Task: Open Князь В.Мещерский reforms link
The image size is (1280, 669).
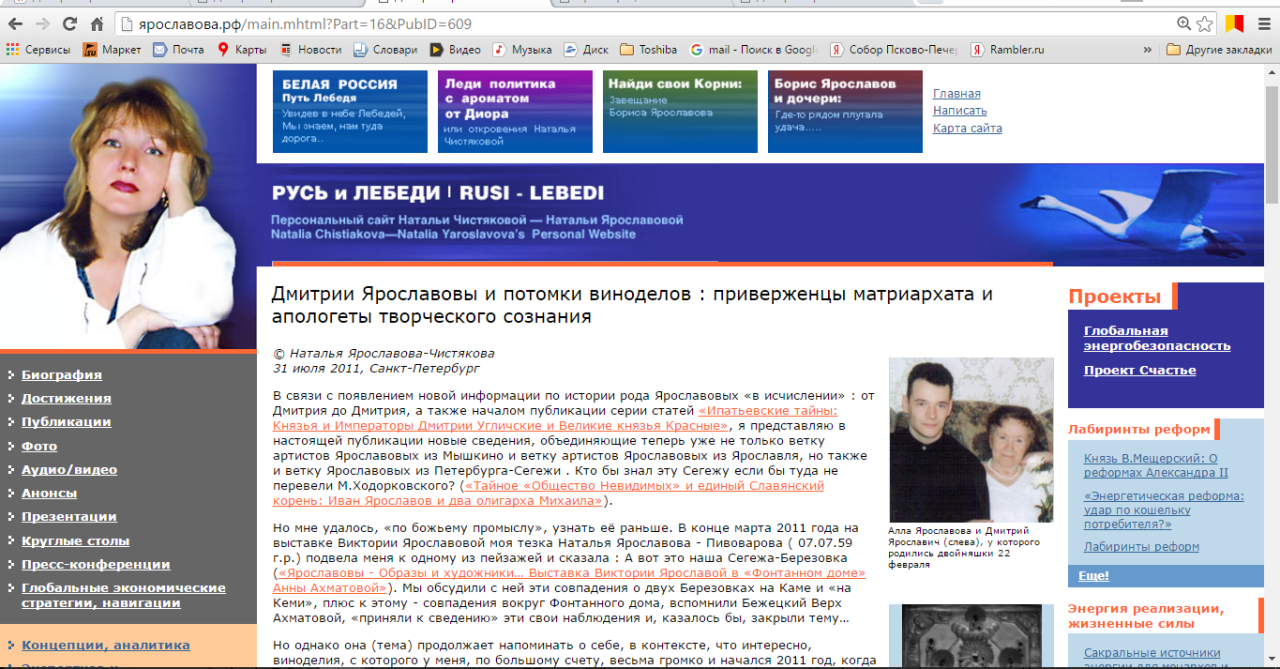Action: pos(1156,465)
